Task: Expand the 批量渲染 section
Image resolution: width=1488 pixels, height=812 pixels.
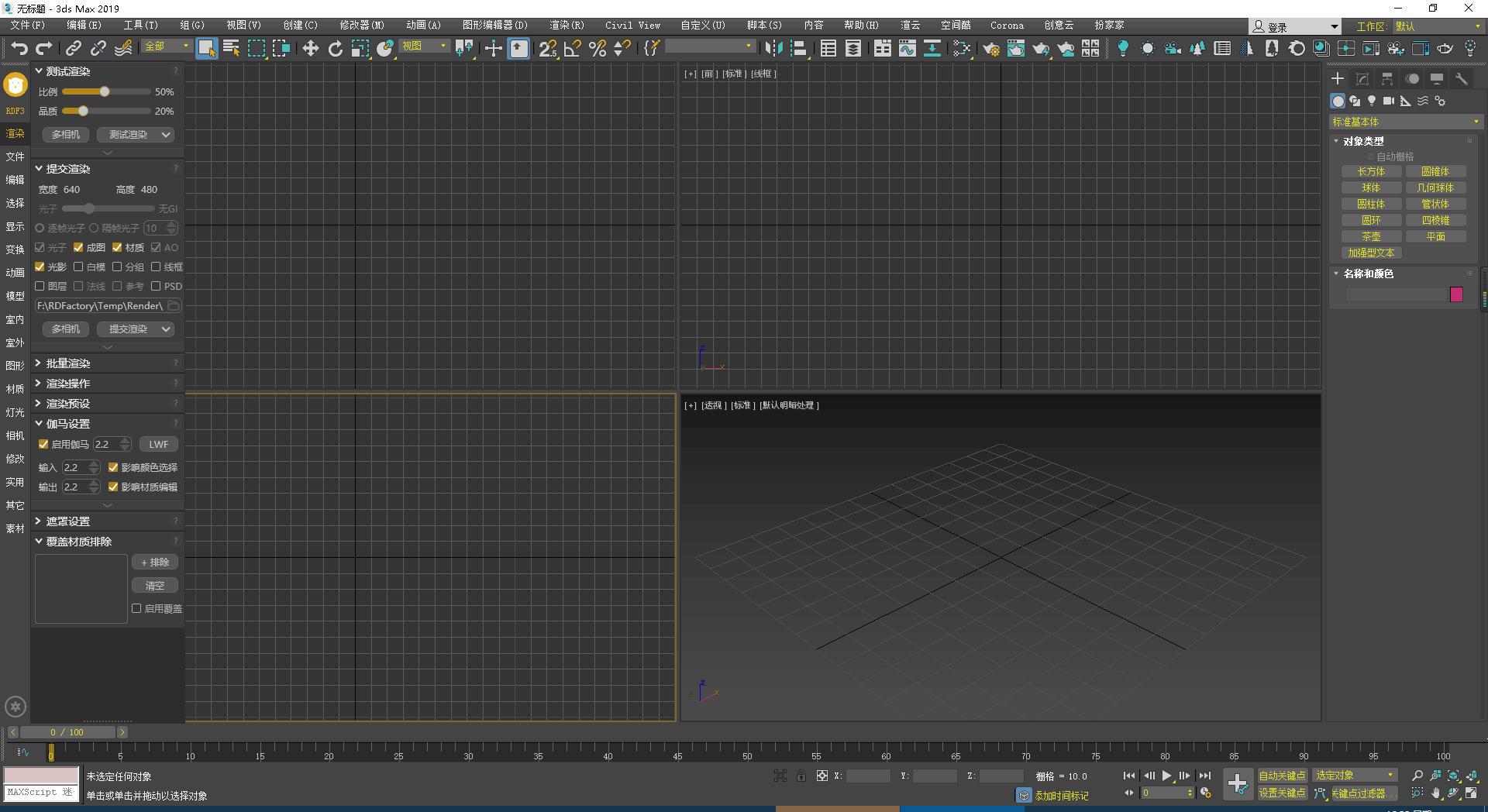Action: click(39, 363)
